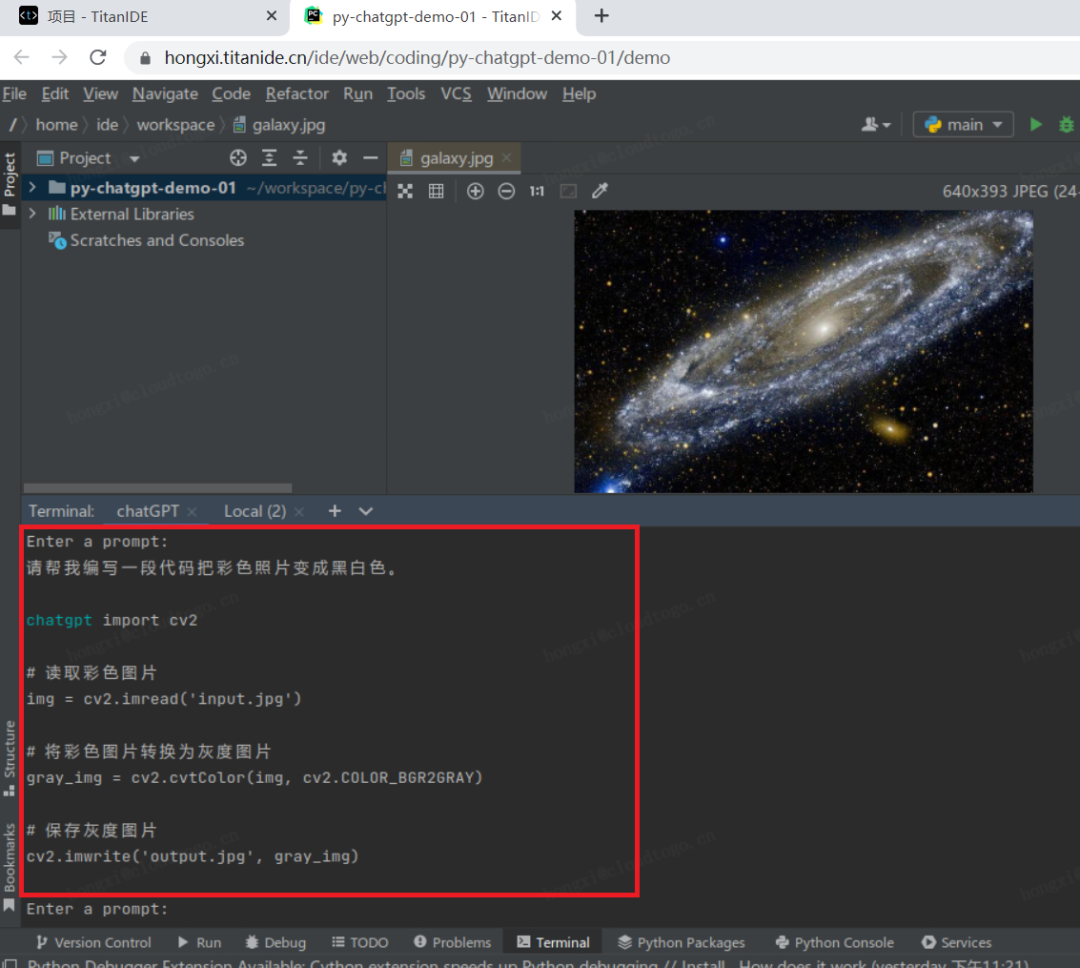Run the main configuration with green play icon

pos(1035,125)
